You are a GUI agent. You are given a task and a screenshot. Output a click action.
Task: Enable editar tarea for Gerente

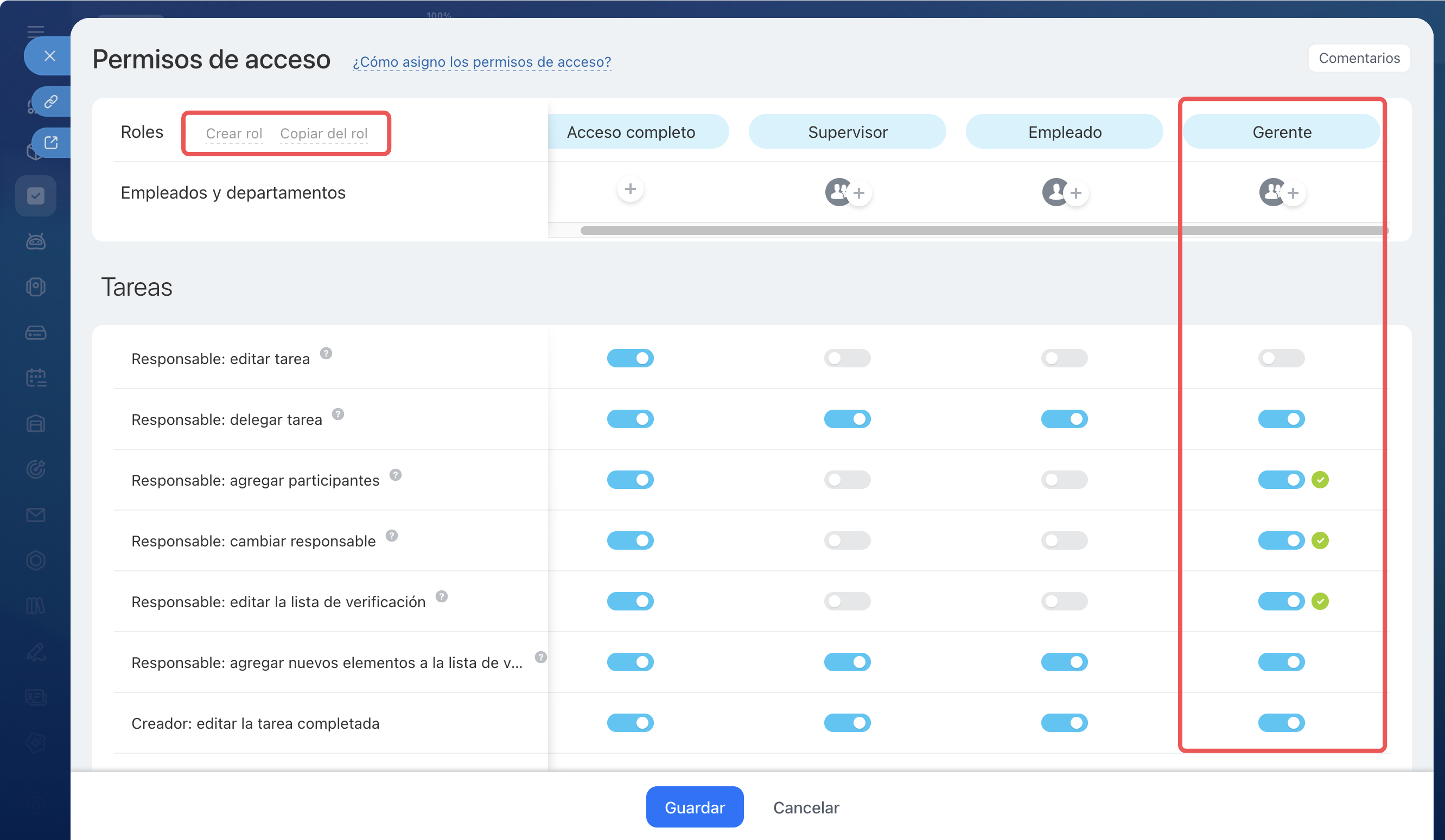(1281, 358)
